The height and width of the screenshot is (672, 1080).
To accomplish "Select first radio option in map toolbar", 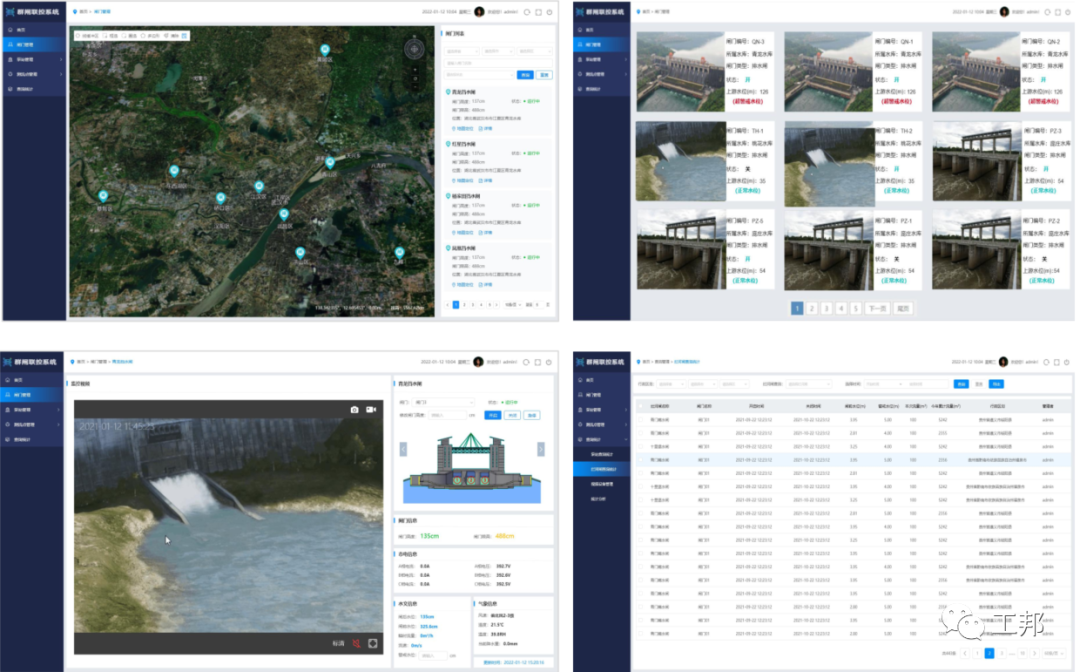I will pyautogui.click(x=78, y=36).
